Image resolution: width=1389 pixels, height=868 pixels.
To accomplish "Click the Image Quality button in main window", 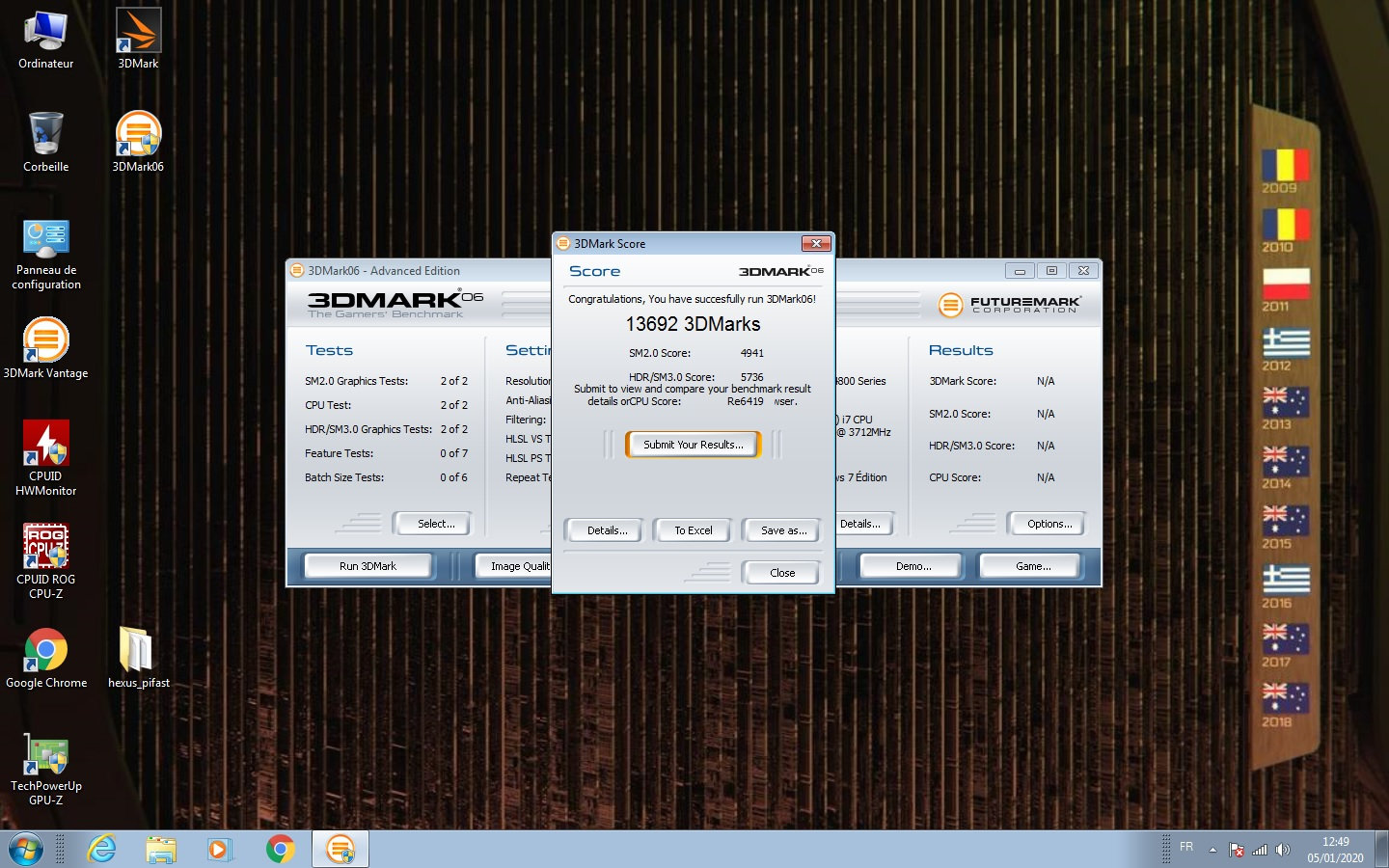I will 514,566.
